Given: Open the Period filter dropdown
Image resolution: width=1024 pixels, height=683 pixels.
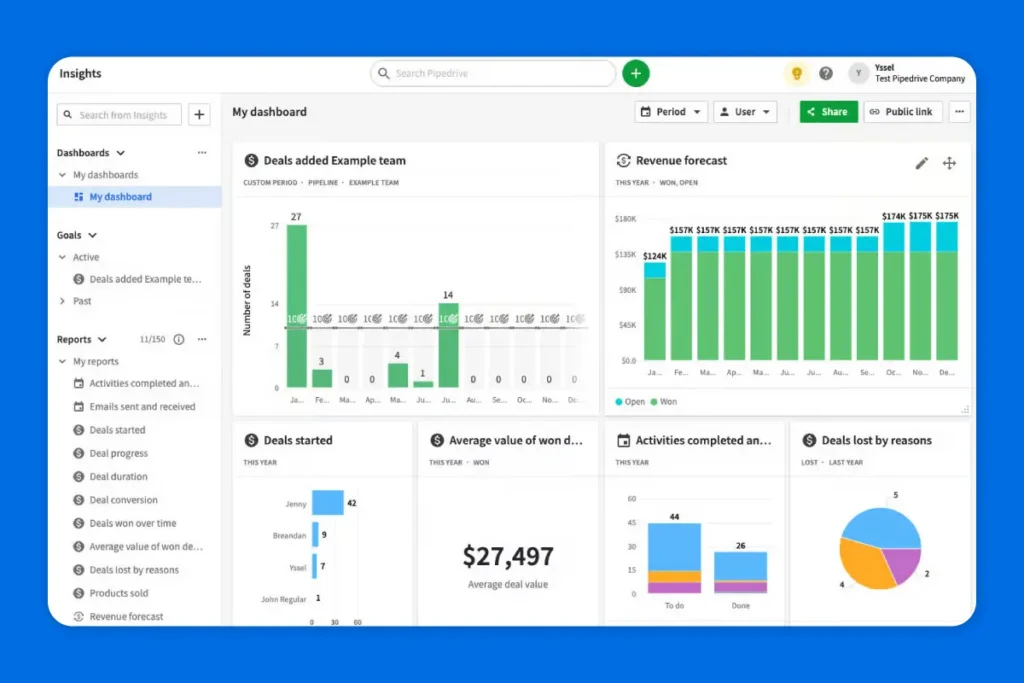Looking at the screenshot, I should point(671,112).
